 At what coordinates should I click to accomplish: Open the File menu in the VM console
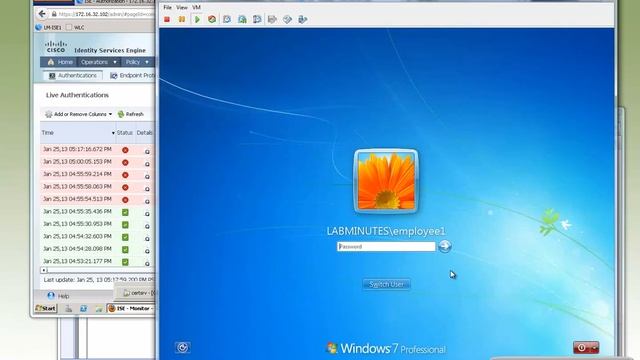167,7
